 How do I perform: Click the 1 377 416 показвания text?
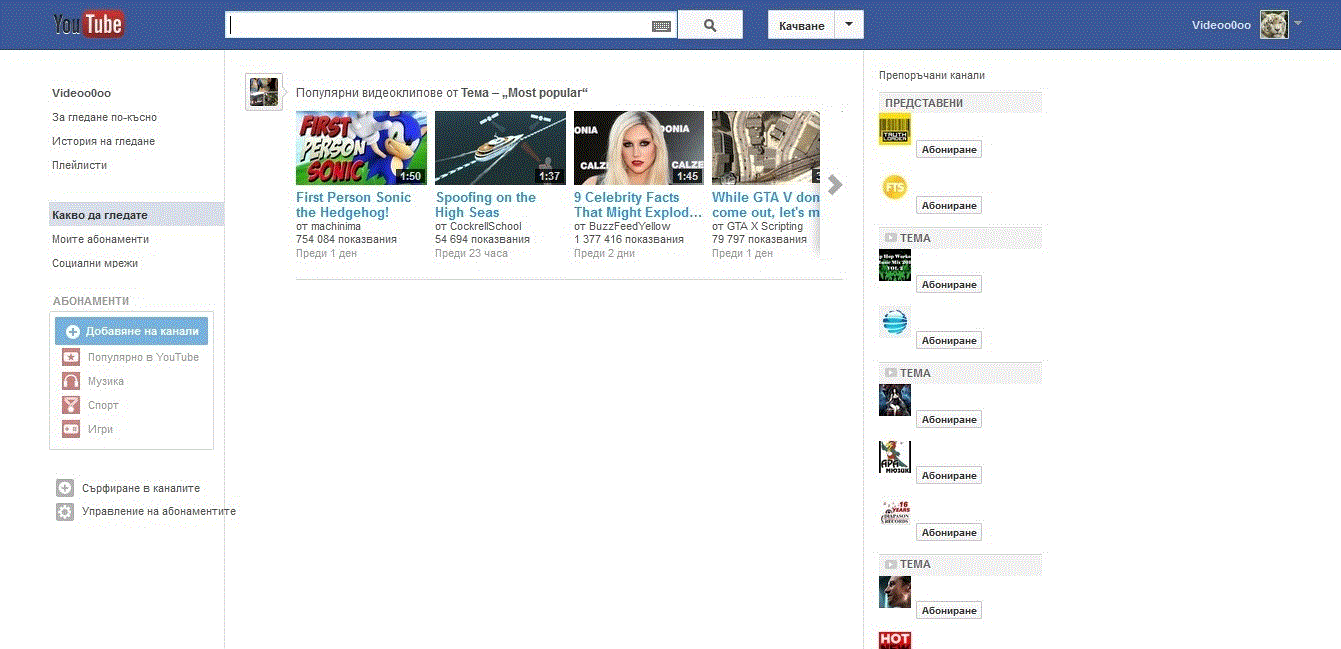pyautogui.click(x=629, y=240)
